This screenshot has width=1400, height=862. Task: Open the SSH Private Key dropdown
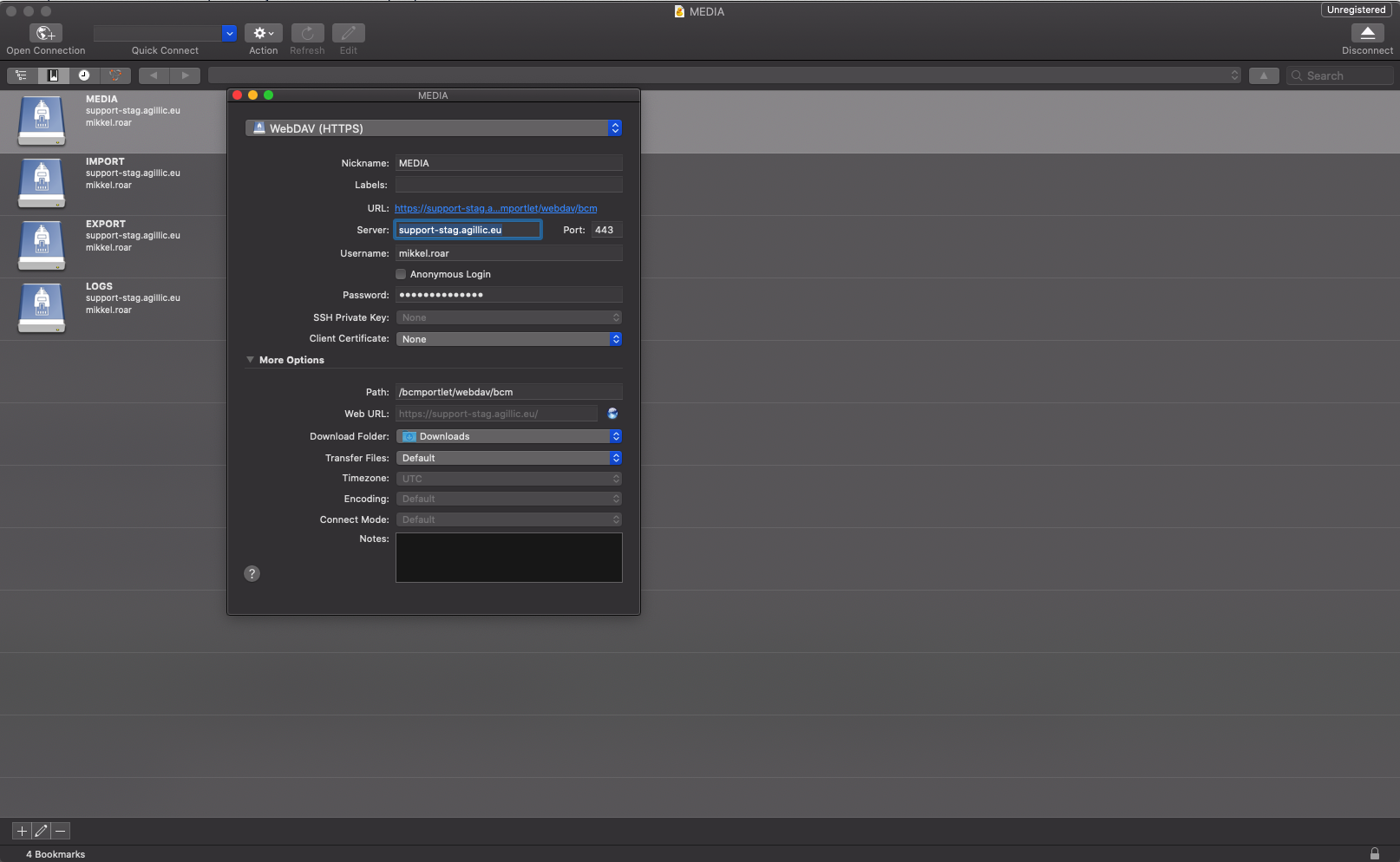(509, 317)
